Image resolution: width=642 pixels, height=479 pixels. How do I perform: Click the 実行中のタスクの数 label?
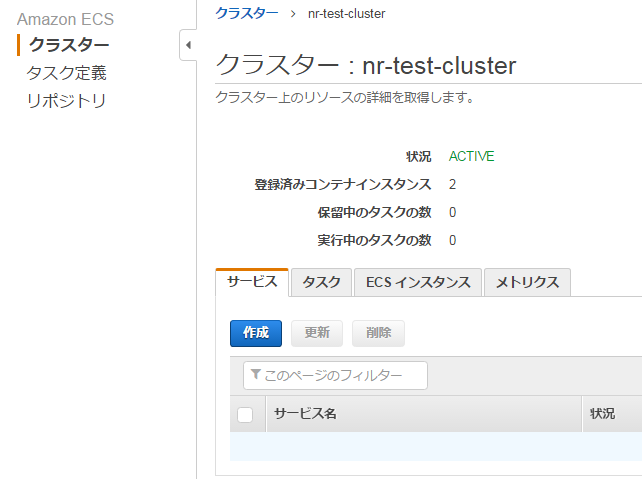(374, 240)
